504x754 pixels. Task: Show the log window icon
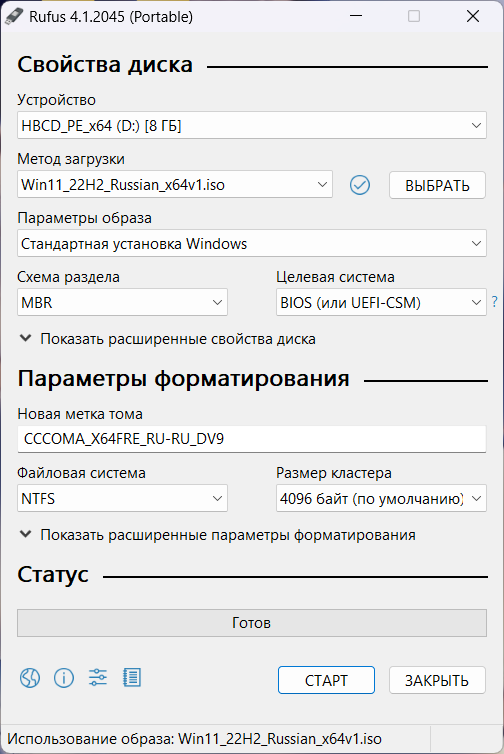coord(131,678)
